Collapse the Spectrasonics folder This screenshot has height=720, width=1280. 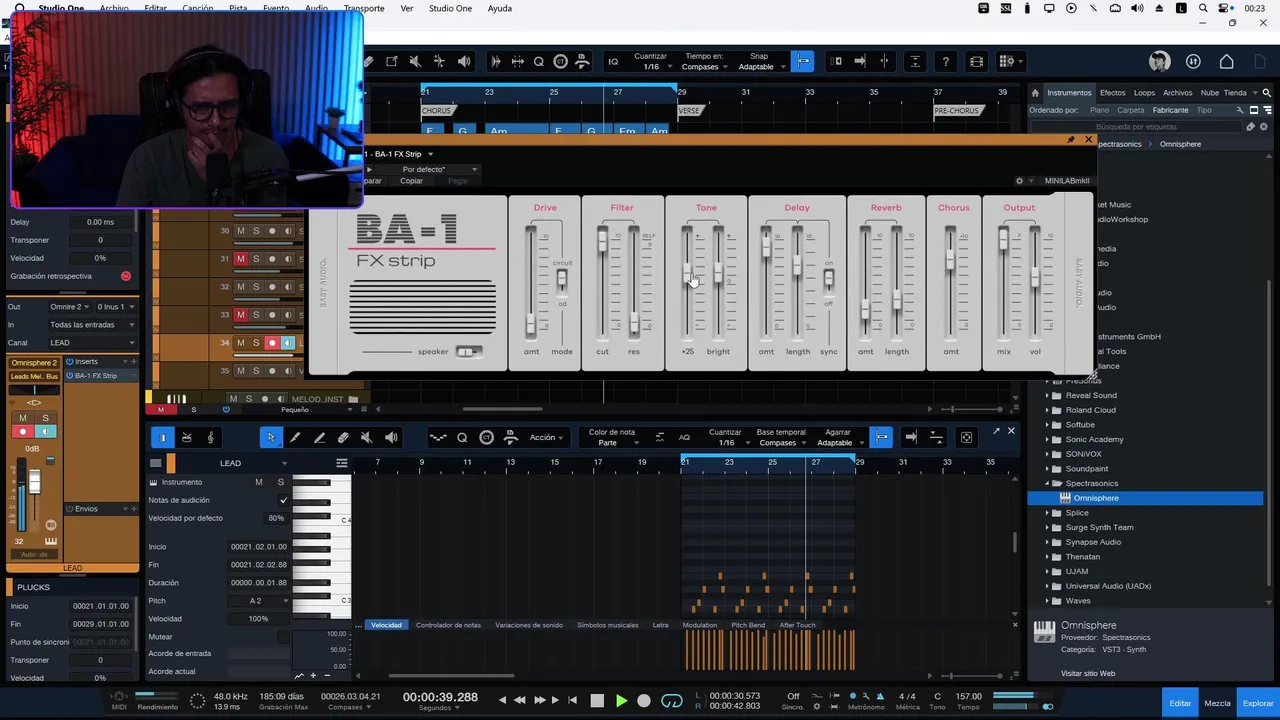(x=1047, y=484)
